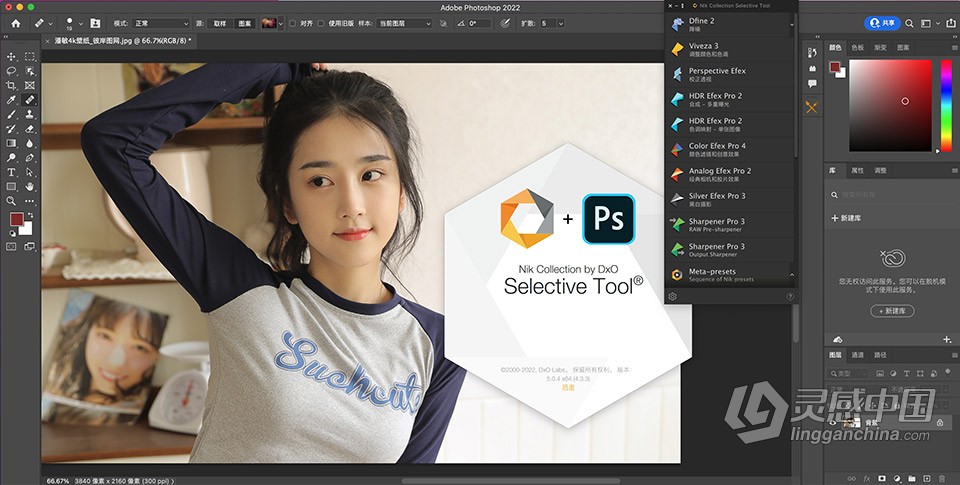The height and width of the screenshot is (485, 960).
Task: Hide the 背景 layer via eye
Action: pyautogui.click(x=833, y=423)
